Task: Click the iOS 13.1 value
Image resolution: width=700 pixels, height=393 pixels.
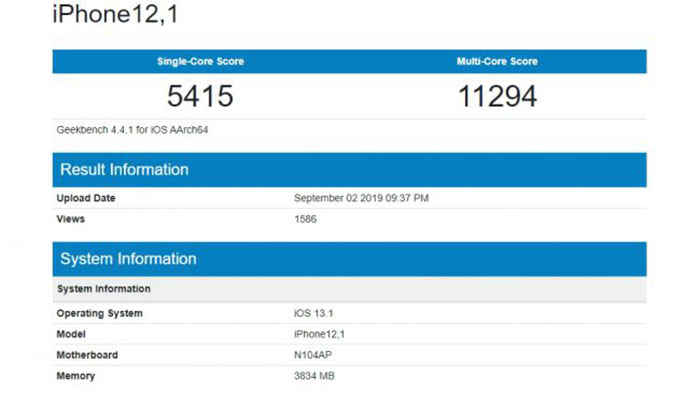Action: point(313,314)
